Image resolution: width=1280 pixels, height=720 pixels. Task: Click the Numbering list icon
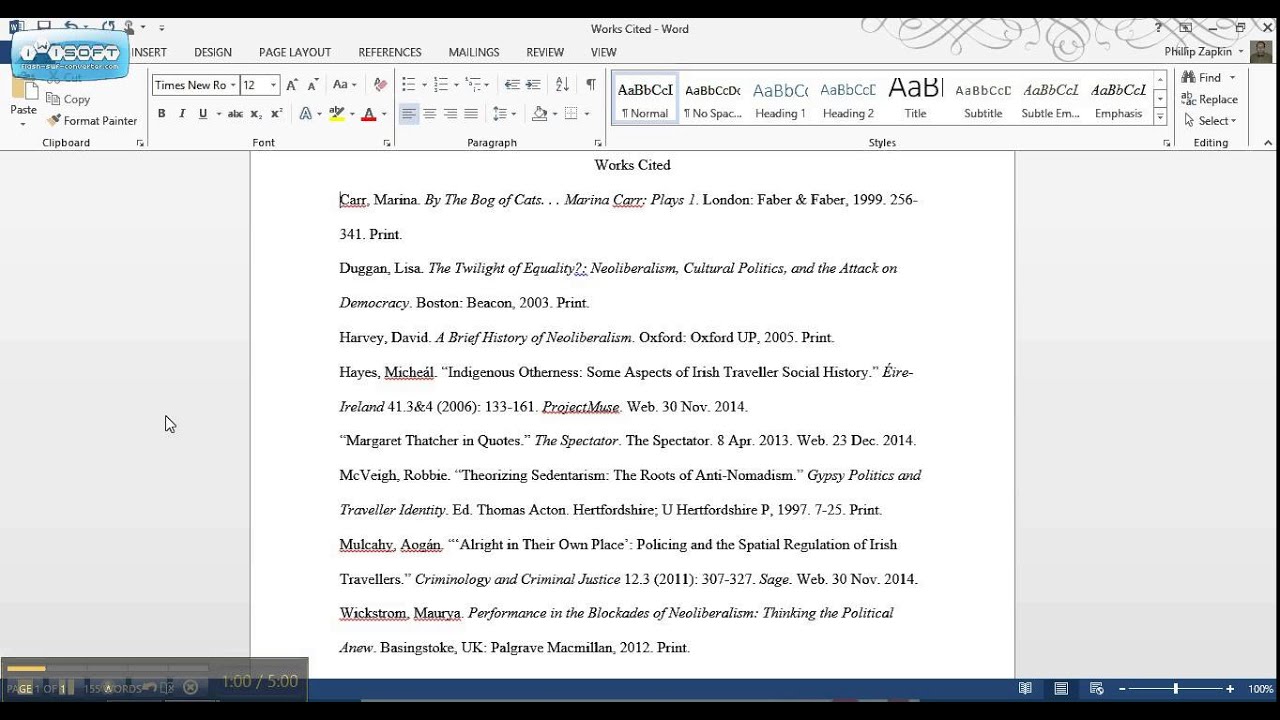[x=441, y=85]
